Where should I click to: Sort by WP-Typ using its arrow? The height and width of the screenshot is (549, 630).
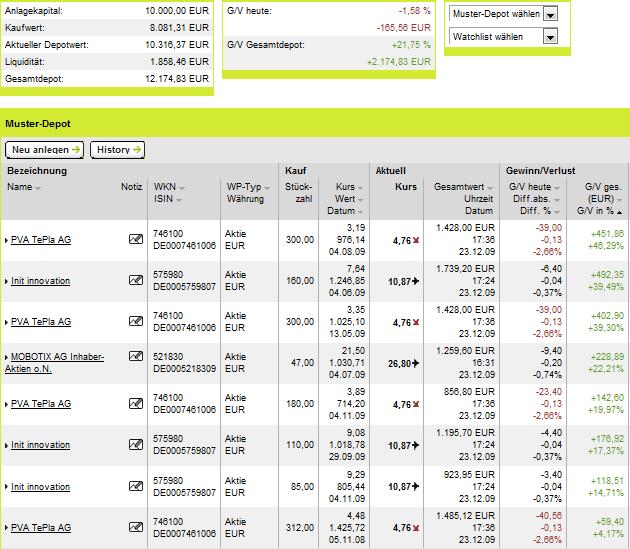coord(267,188)
